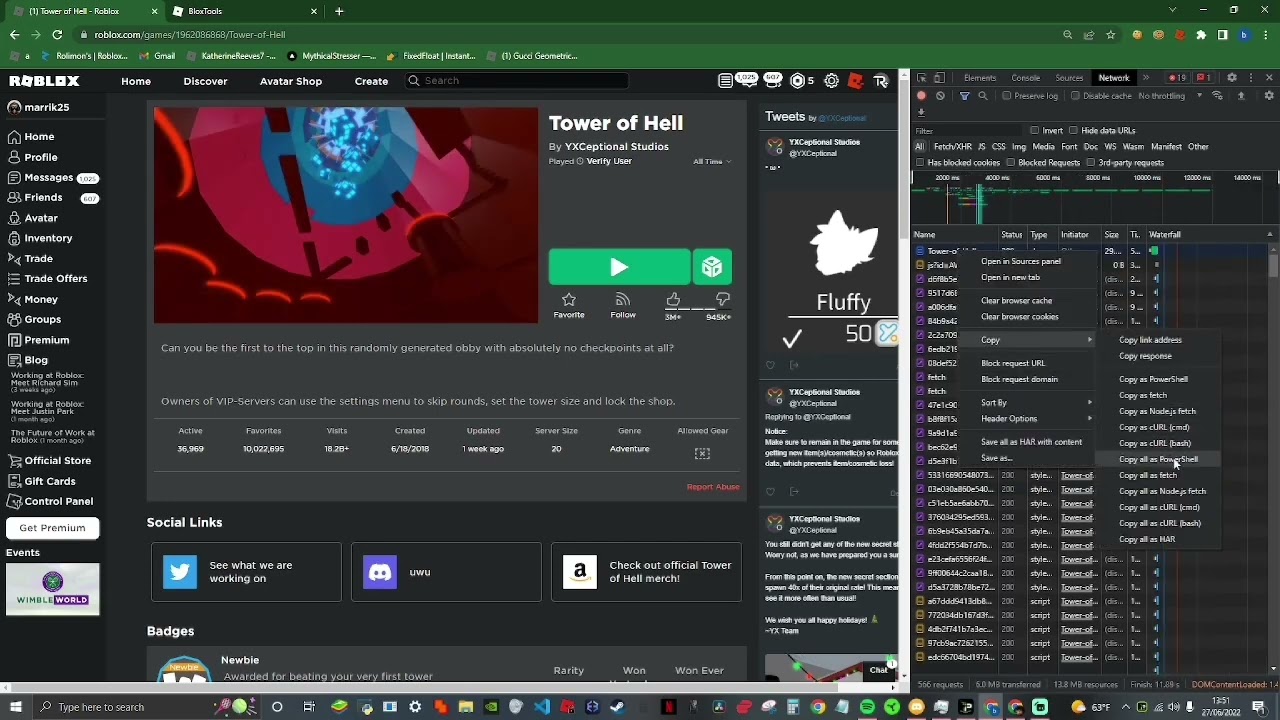Screen dimensions: 1280x720
Task: Choose Copy as cURL (bash)
Action: [1155, 444]
